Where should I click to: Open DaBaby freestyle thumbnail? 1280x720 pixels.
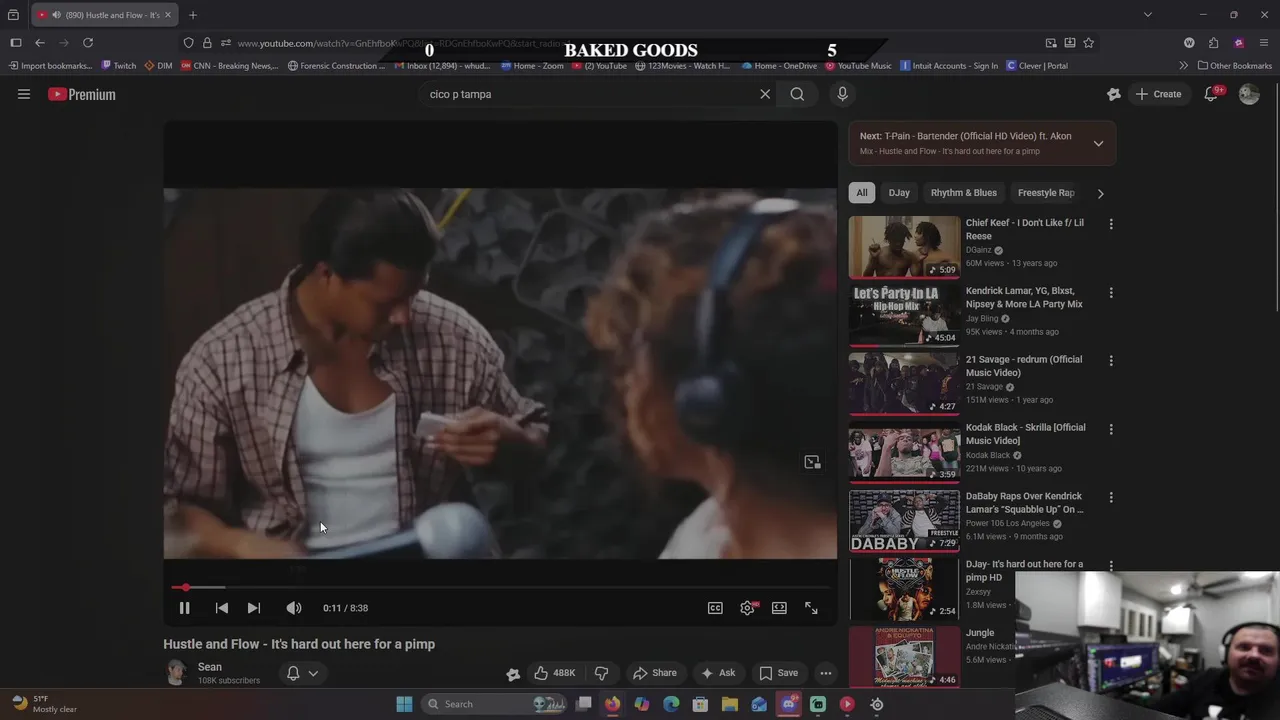(904, 520)
